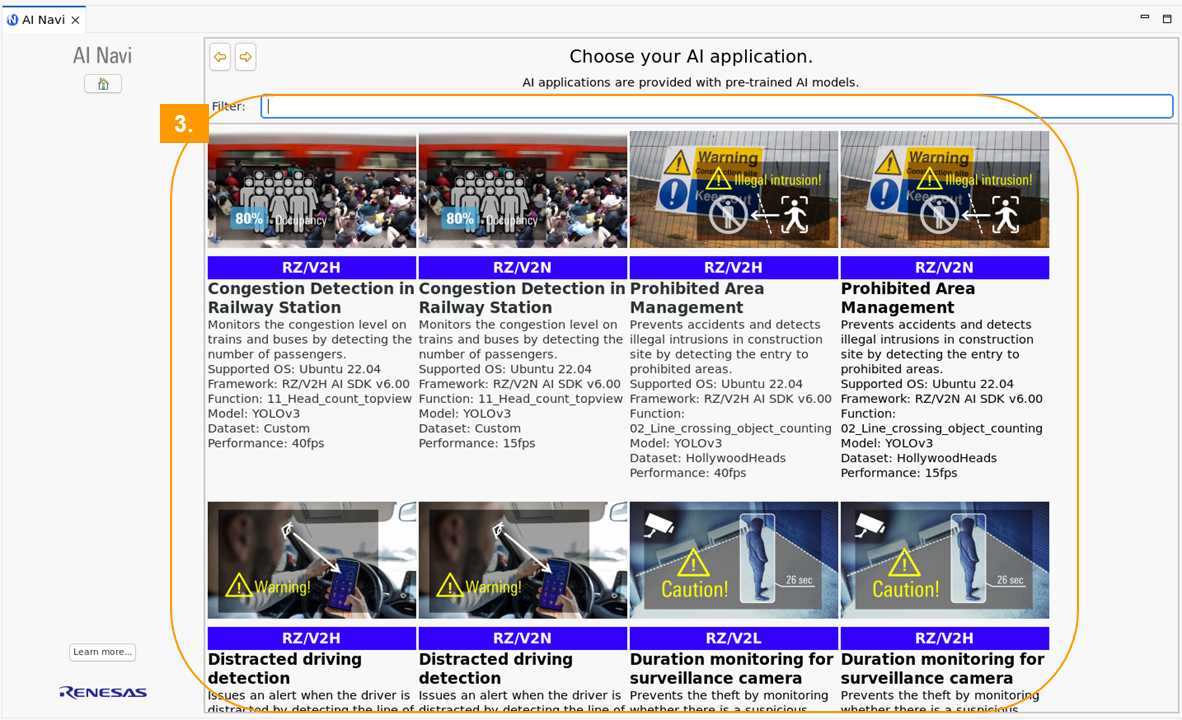Select Congestion Detection title in RZ/V2H card
The width and height of the screenshot is (1182, 720).
point(311,298)
